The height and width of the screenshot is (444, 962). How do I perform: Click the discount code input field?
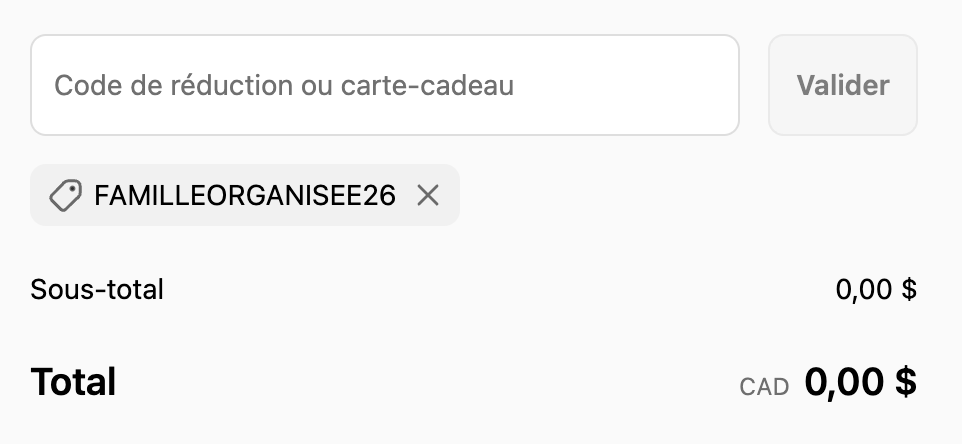click(384, 85)
